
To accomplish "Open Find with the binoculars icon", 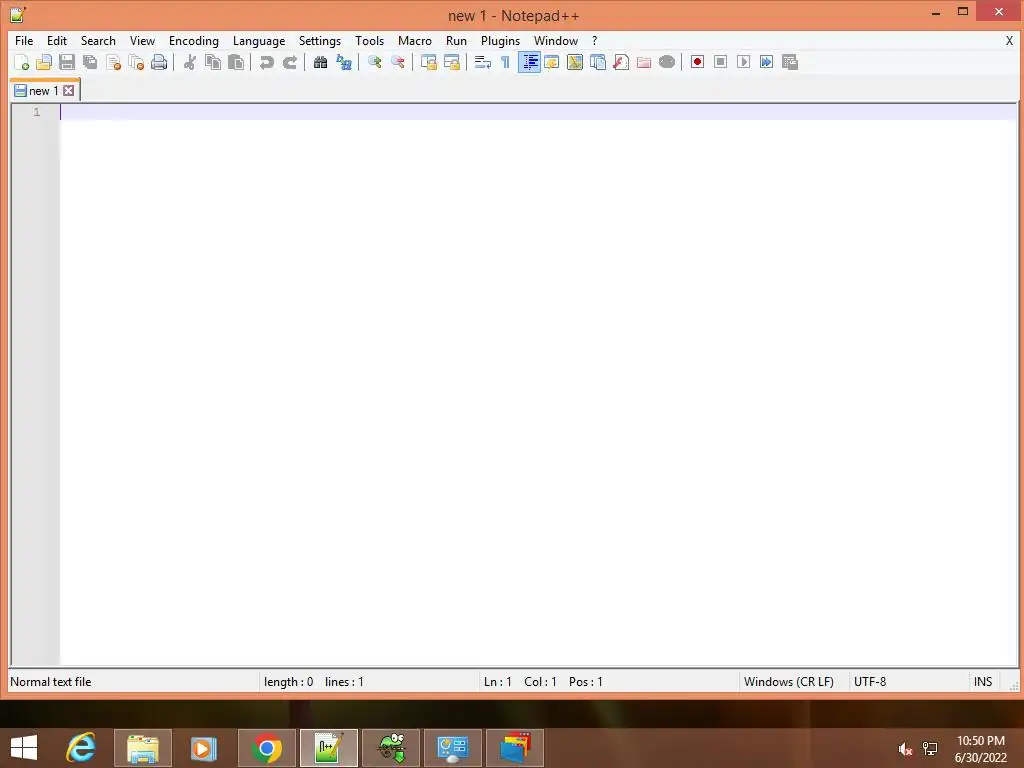I will 321,62.
